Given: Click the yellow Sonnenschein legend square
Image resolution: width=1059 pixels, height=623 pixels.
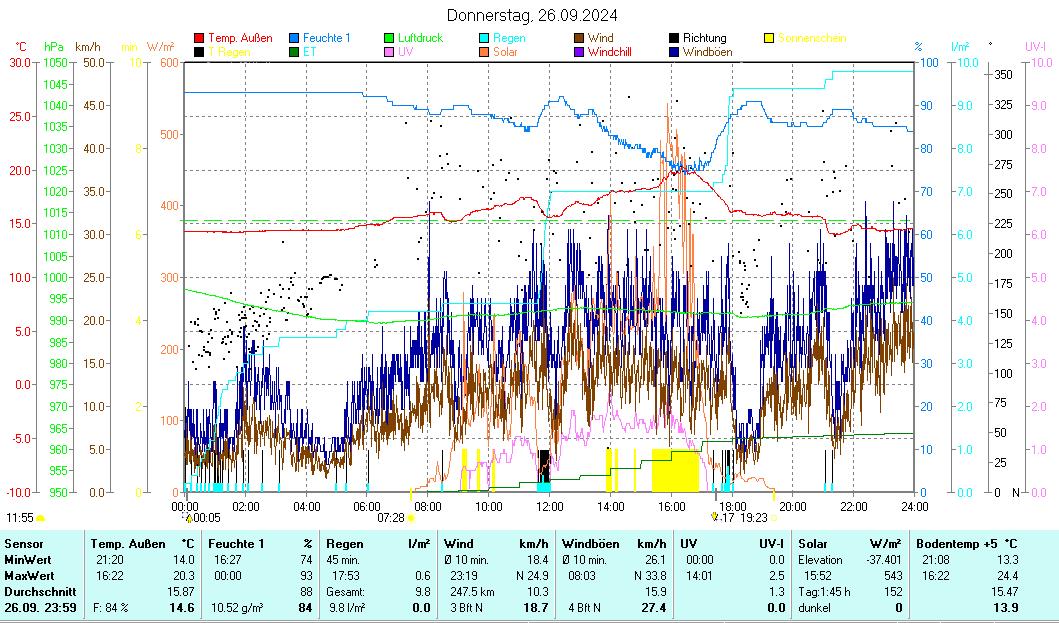Looking at the screenshot, I should 769,38.
